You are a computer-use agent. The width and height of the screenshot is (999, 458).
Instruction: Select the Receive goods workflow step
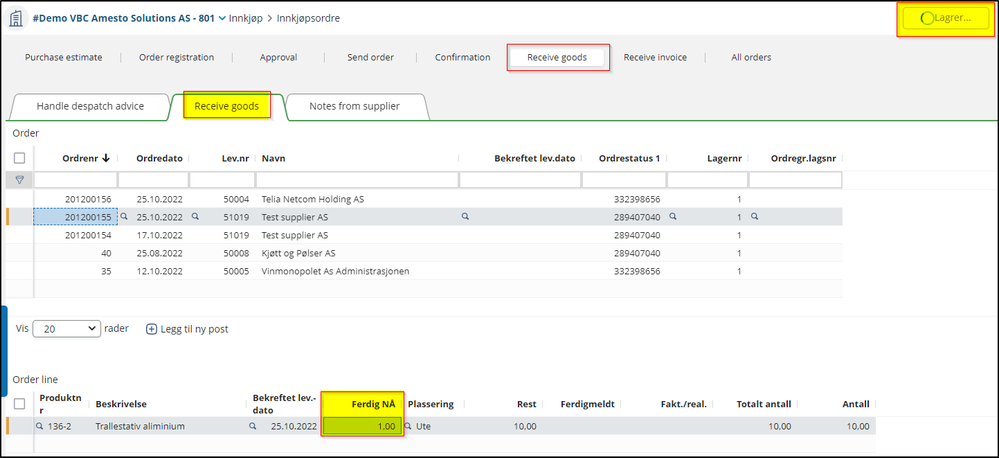[x=557, y=57]
